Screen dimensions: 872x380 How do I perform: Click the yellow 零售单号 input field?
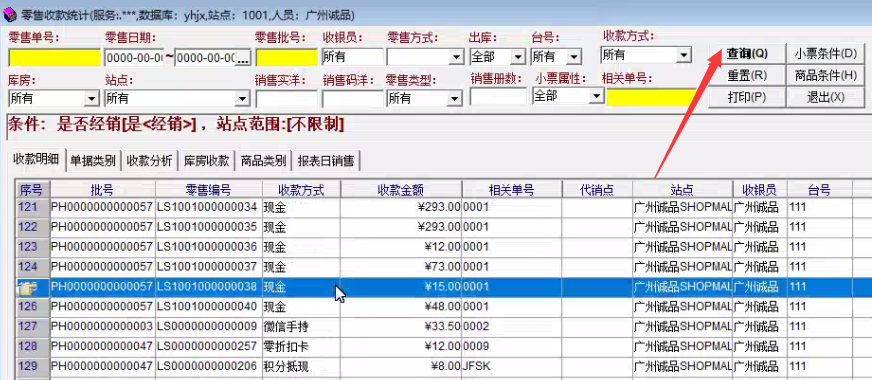(54, 57)
